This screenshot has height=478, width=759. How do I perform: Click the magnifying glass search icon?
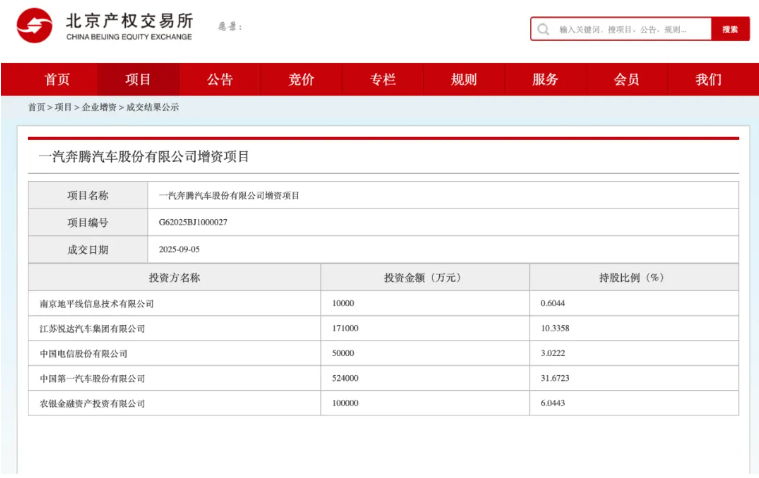543,30
